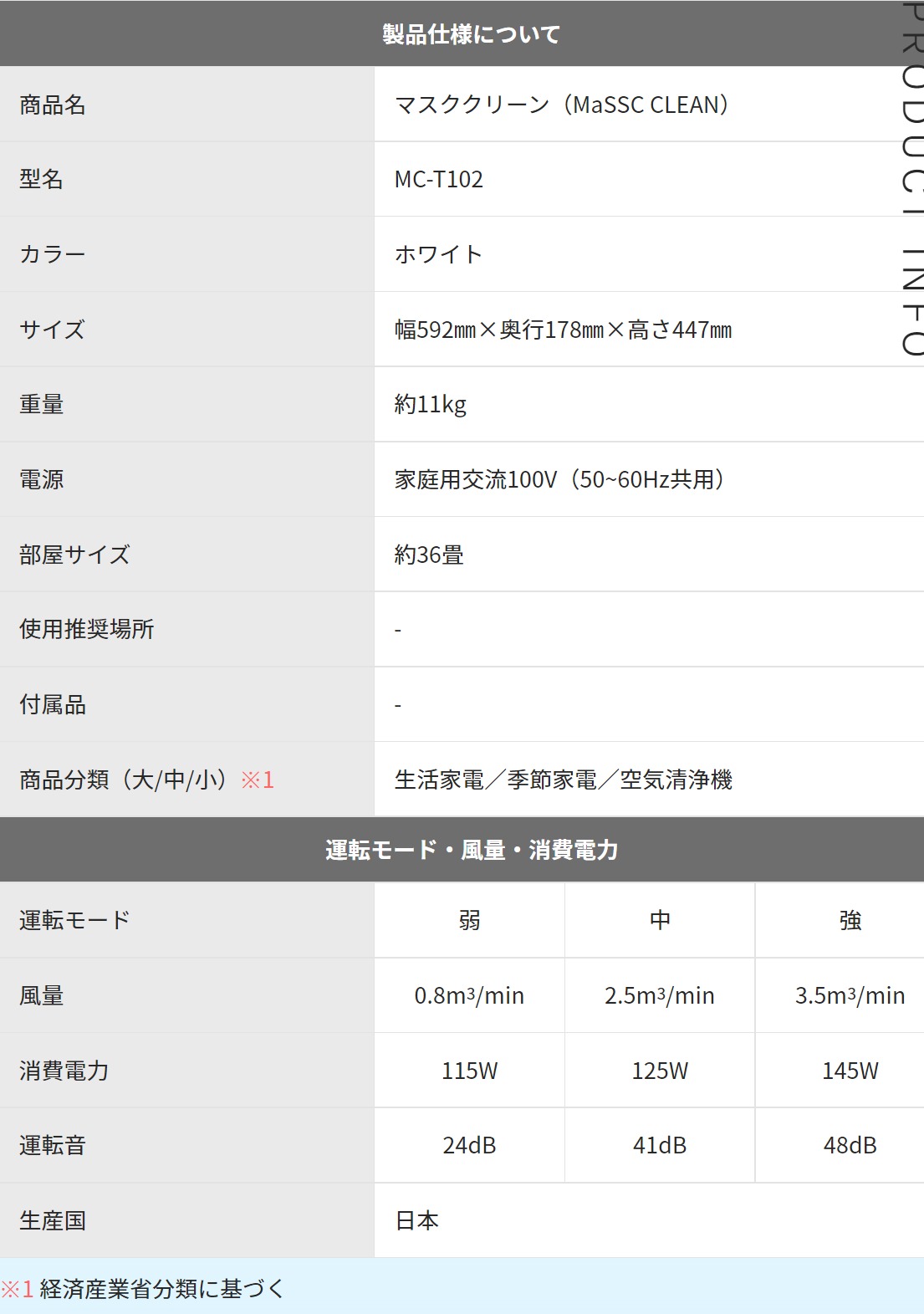Image resolution: width=924 pixels, height=1314 pixels.
Task: Click country of origin 日本
Action: point(417,1221)
